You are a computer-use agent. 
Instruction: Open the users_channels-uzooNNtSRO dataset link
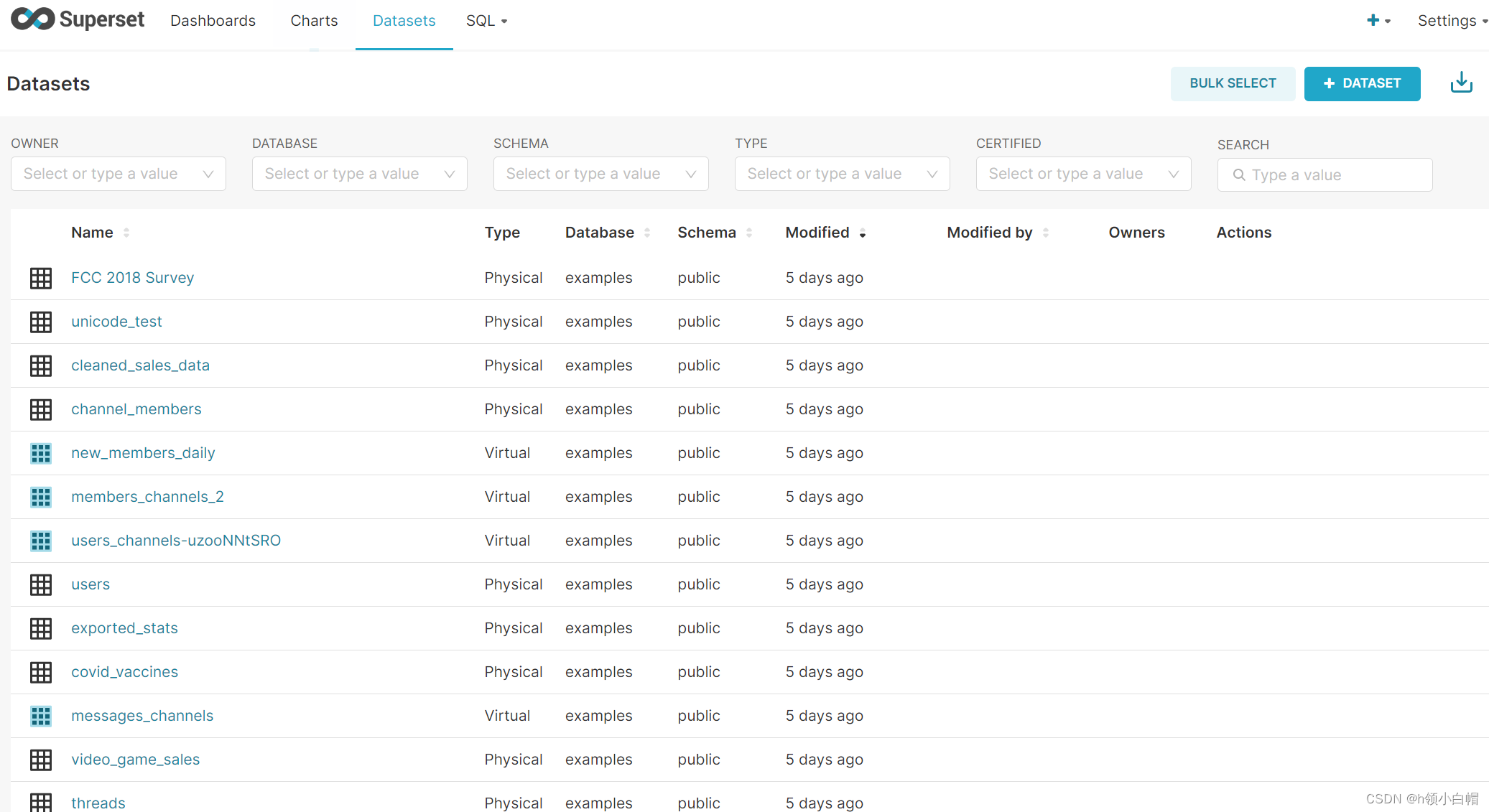pyautogui.click(x=176, y=541)
